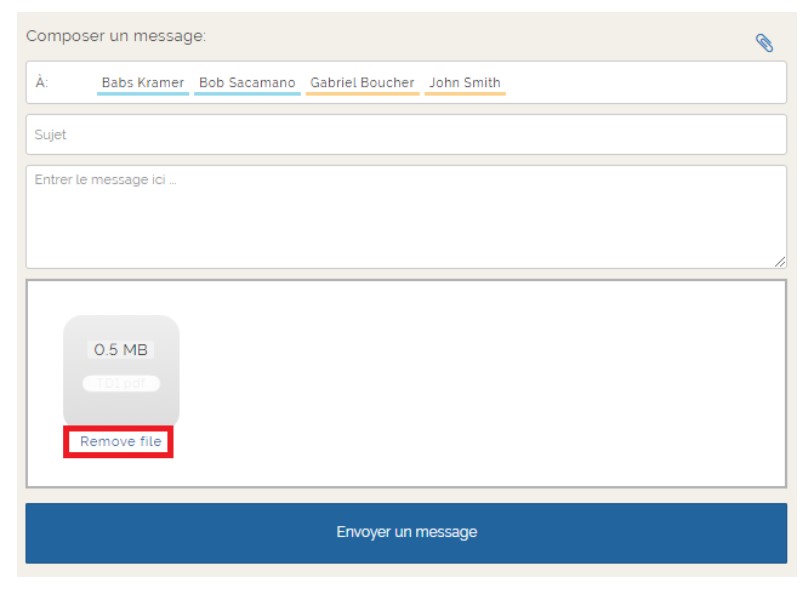The height and width of the screenshot is (592, 811).
Task: Select the Gabriel Boucher recipient tag
Action: click(362, 83)
